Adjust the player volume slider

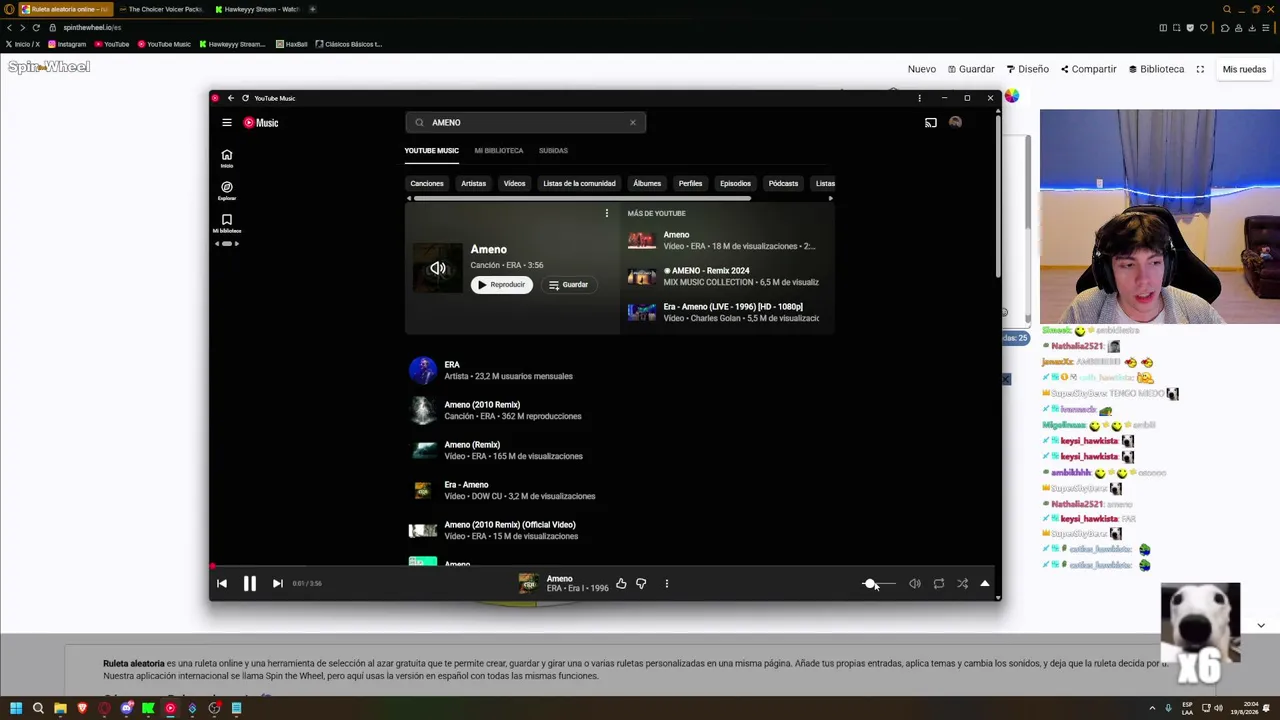[879, 584]
